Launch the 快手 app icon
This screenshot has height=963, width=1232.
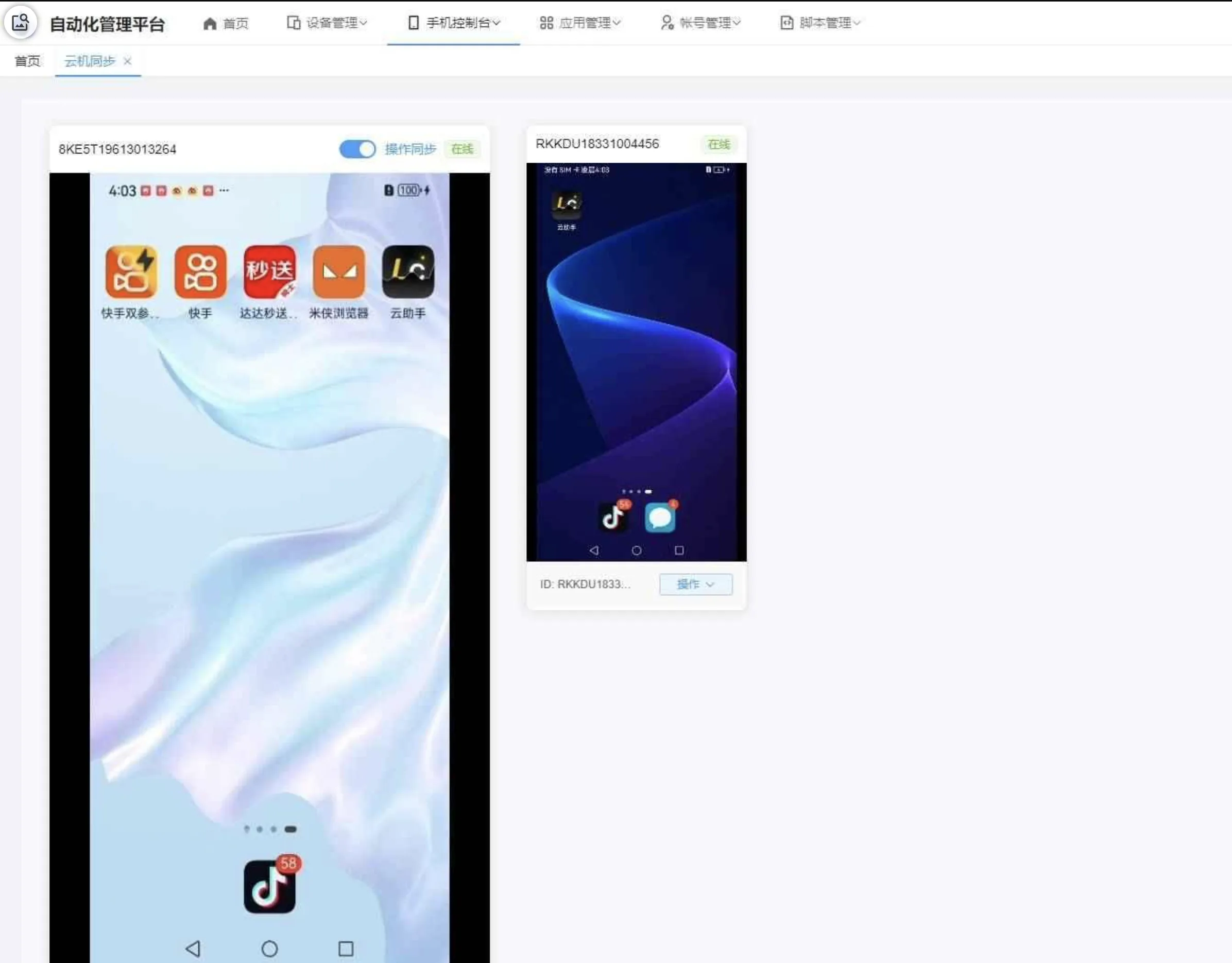pyautogui.click(x=200, y=272)
